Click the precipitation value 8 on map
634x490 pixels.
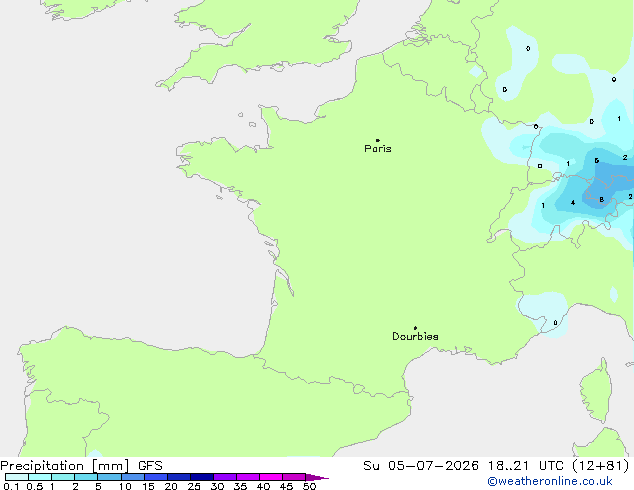coord(602,200)
